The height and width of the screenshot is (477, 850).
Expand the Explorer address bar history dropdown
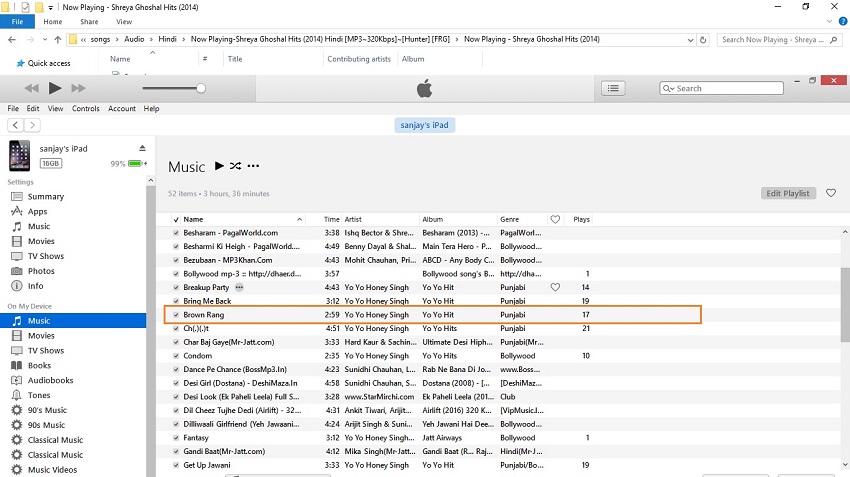tap(687, 39)
